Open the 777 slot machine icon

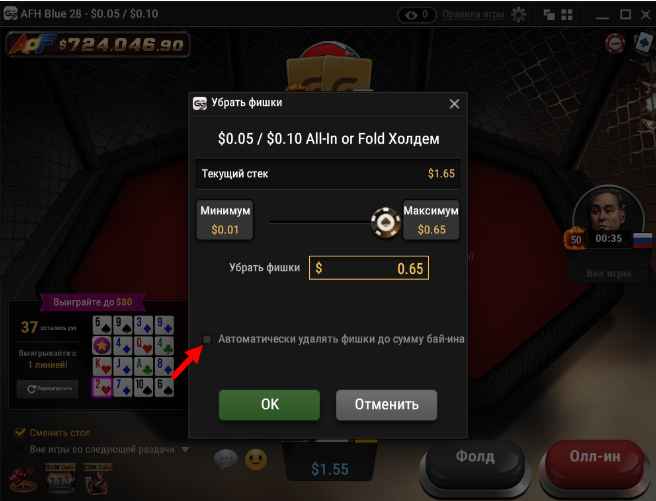60,478
